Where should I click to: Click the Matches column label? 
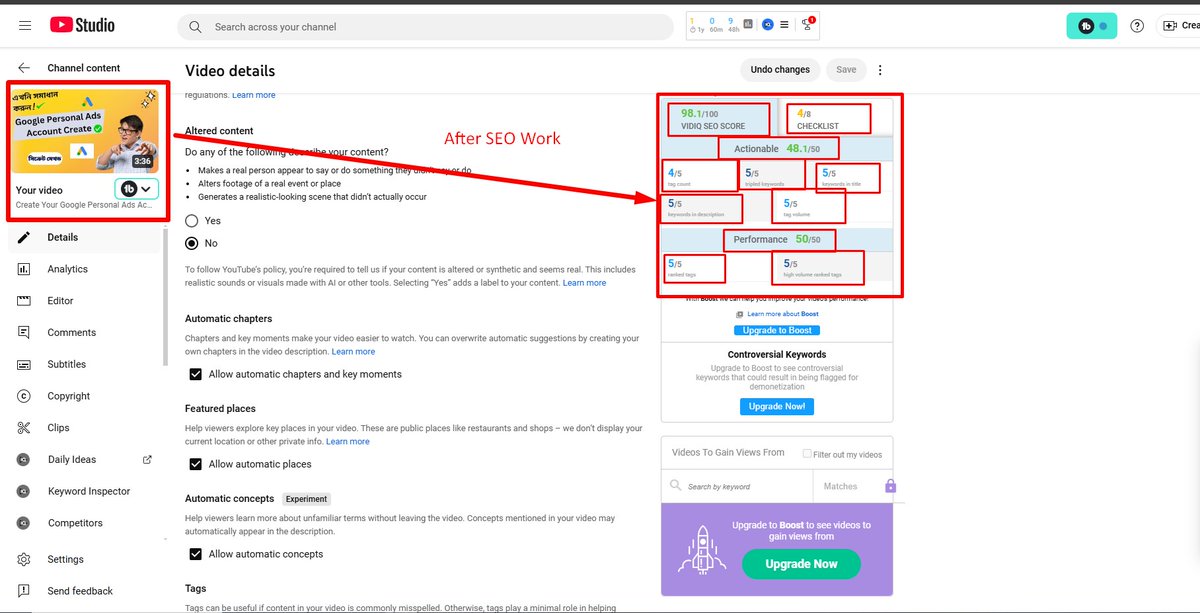[x=840, y=487]
